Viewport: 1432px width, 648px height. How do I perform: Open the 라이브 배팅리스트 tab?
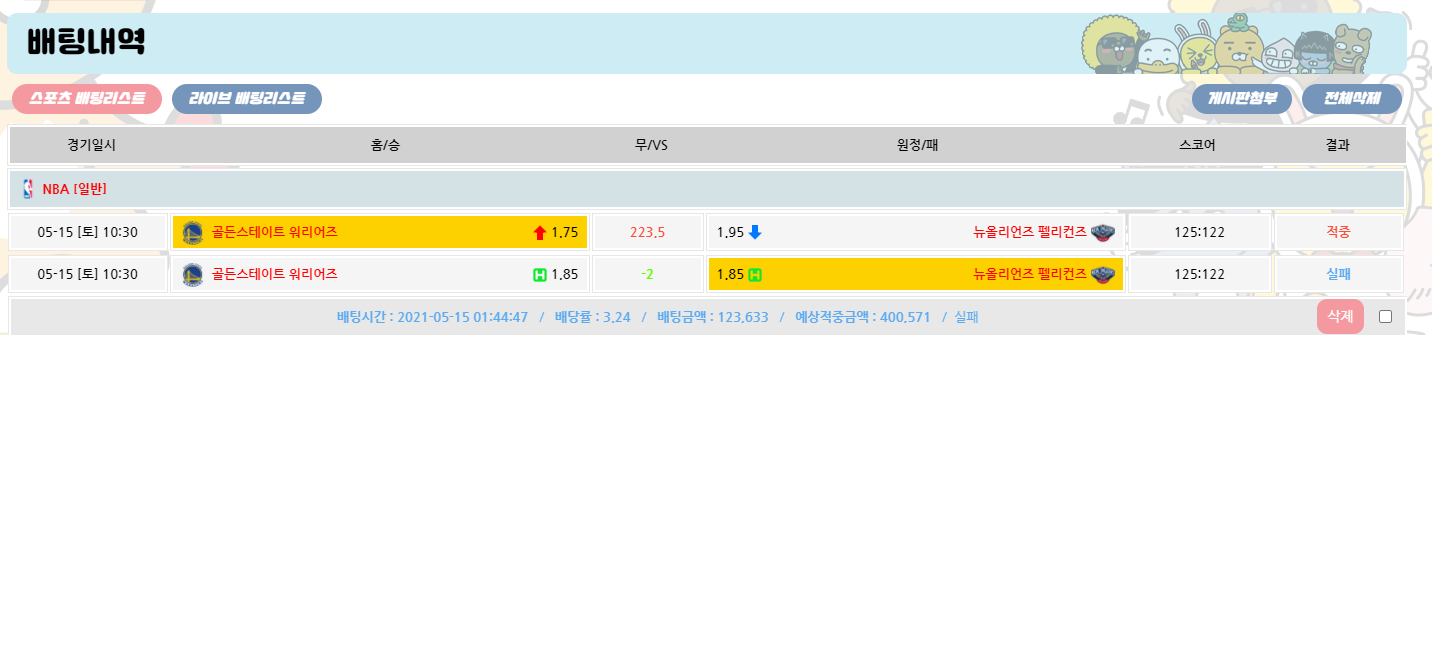247,99
